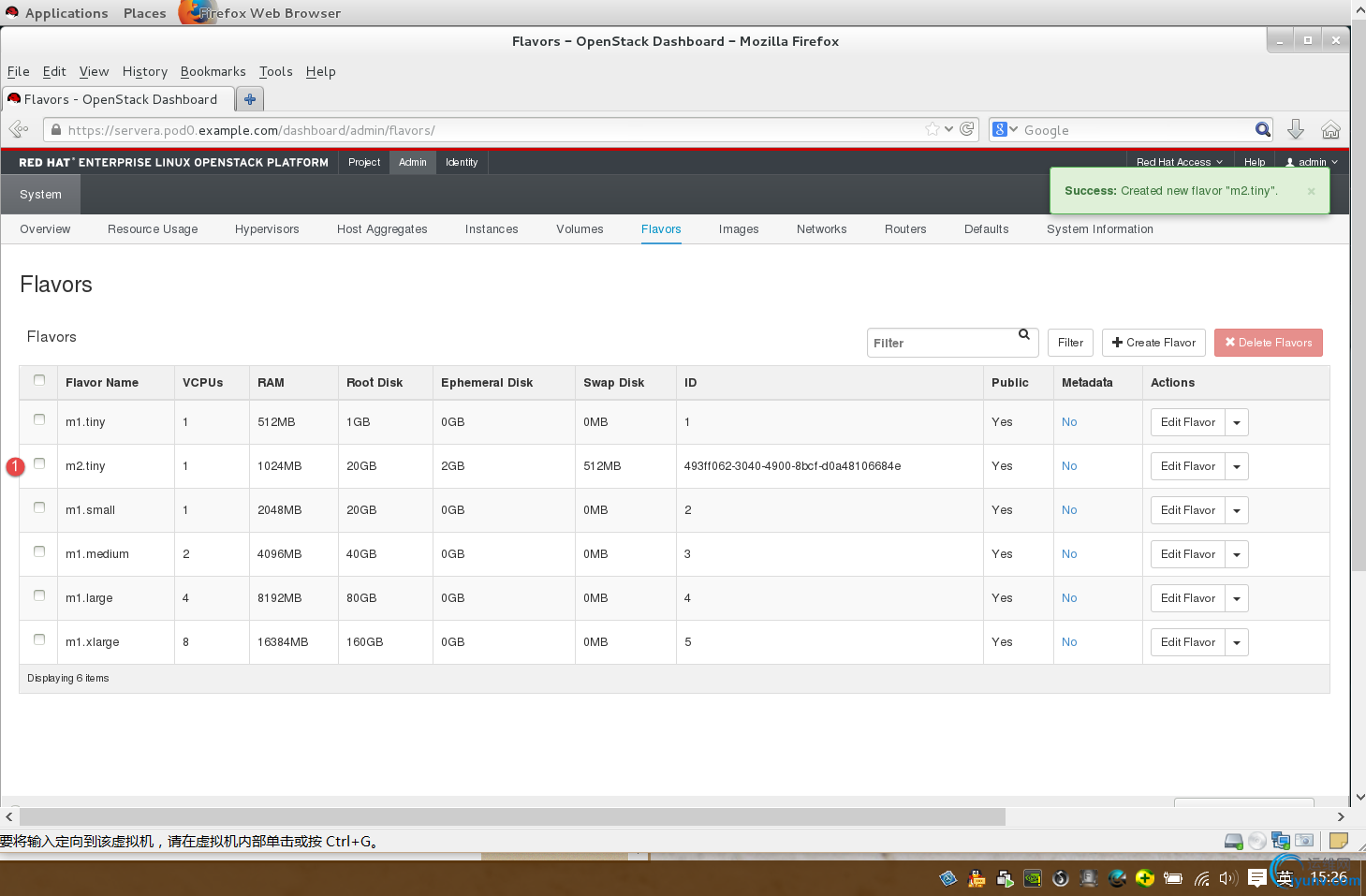This screenshot has height=896, width=1366.
Task: Switch to the Hypervisors tab
Action: click(x=267, y=229)
